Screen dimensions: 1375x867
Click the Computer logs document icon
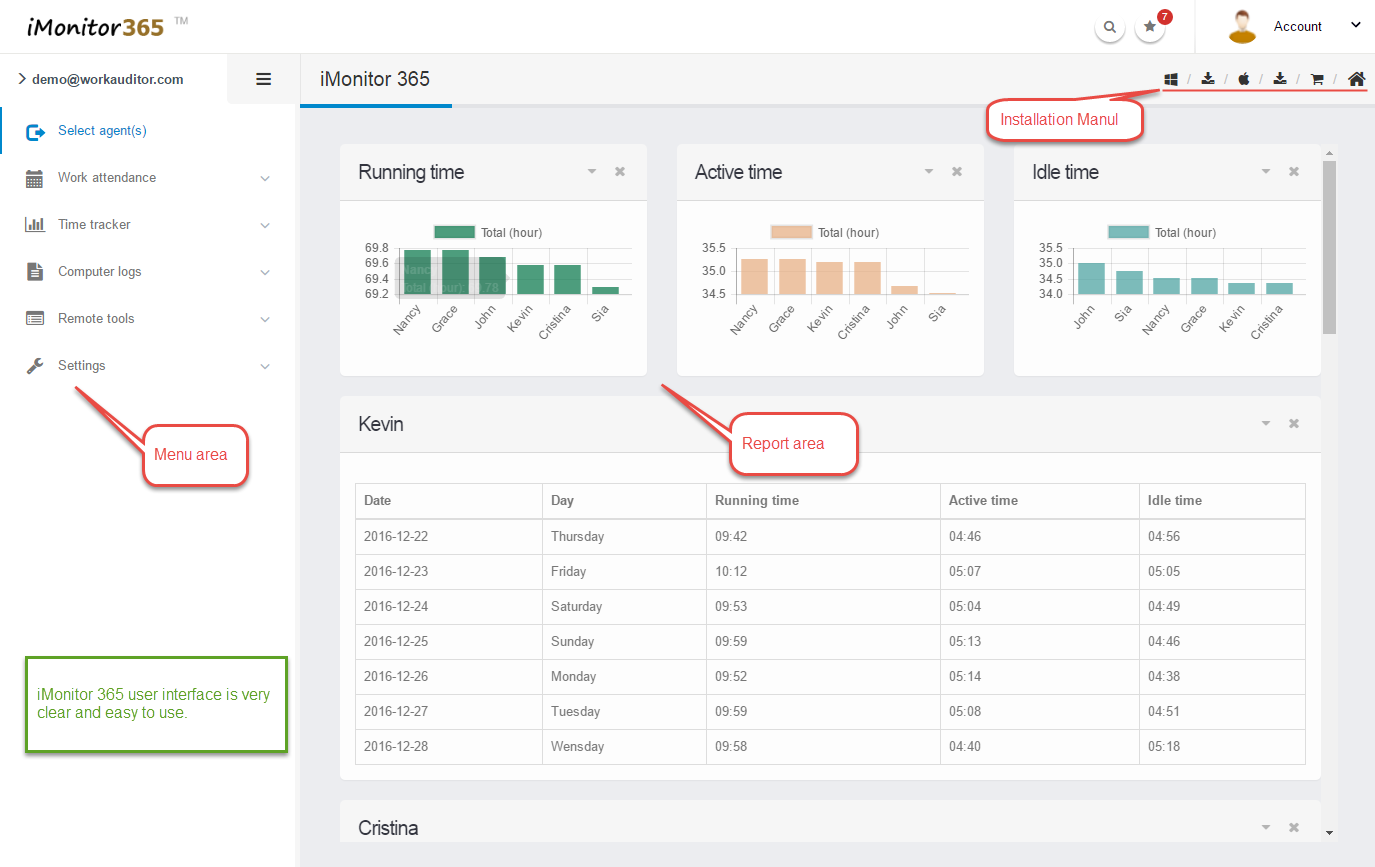[x=35, y=272]
